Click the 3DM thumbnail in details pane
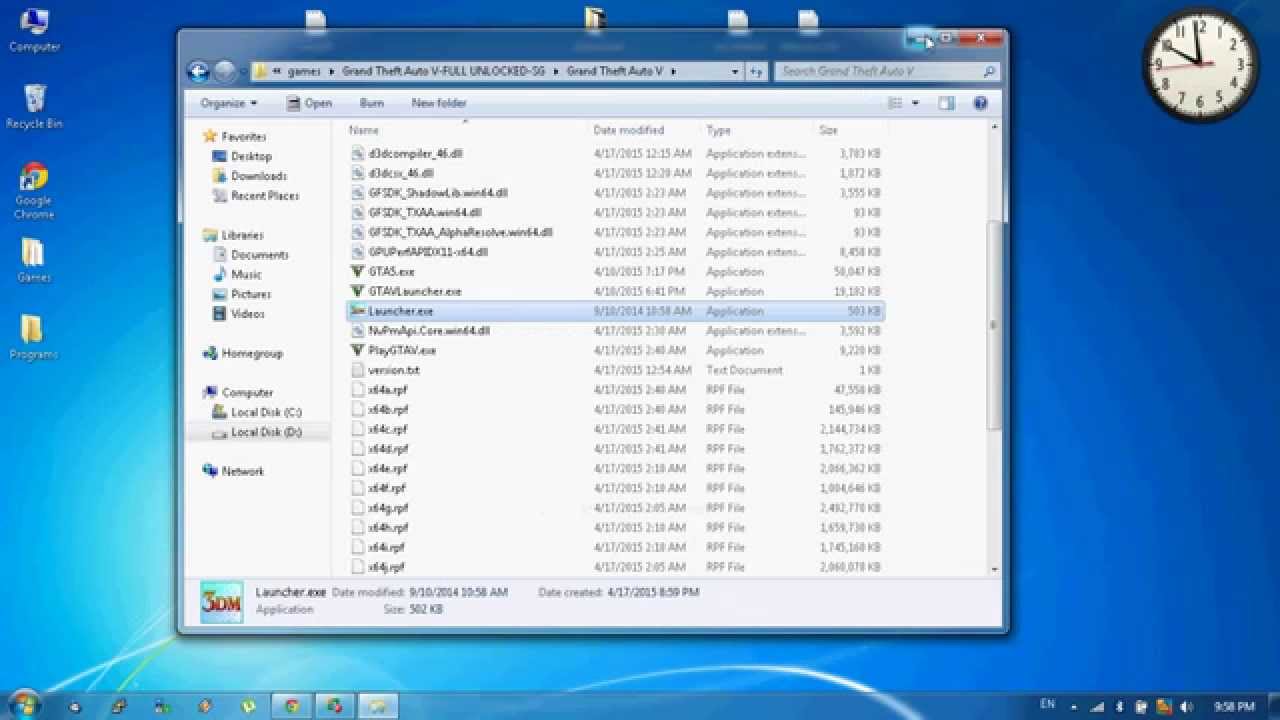Image resolution: width=1280 pixels, height=720 pixels. click(x=221, y=602)
